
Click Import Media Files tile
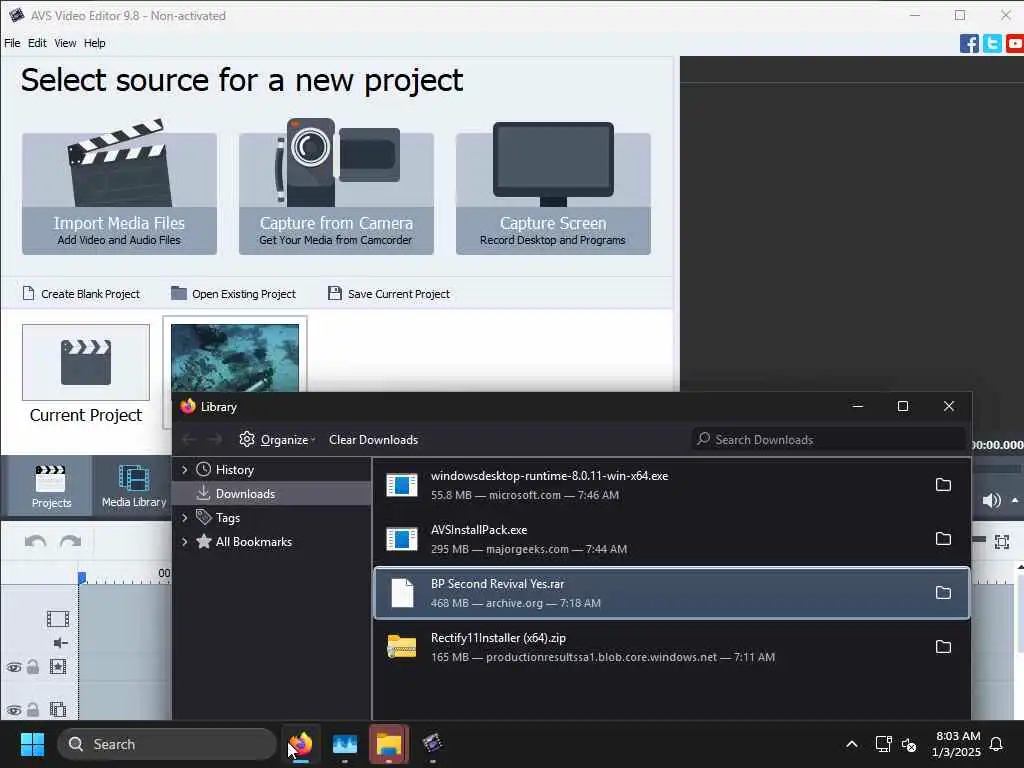pos(120,193)
